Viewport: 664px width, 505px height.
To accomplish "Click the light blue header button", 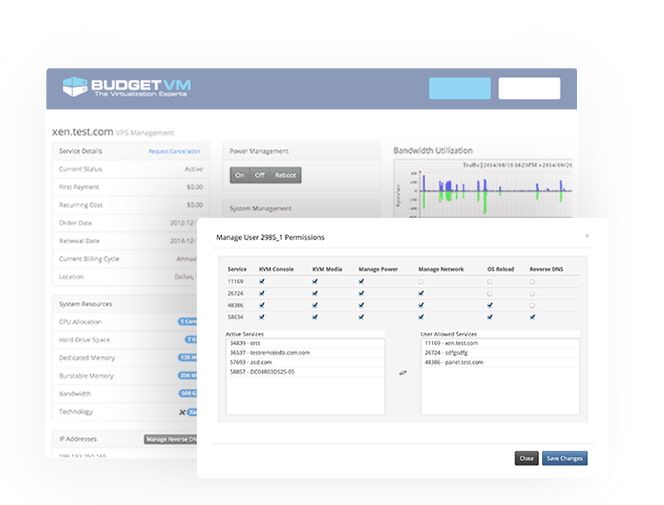I will [x=459, y=88].
